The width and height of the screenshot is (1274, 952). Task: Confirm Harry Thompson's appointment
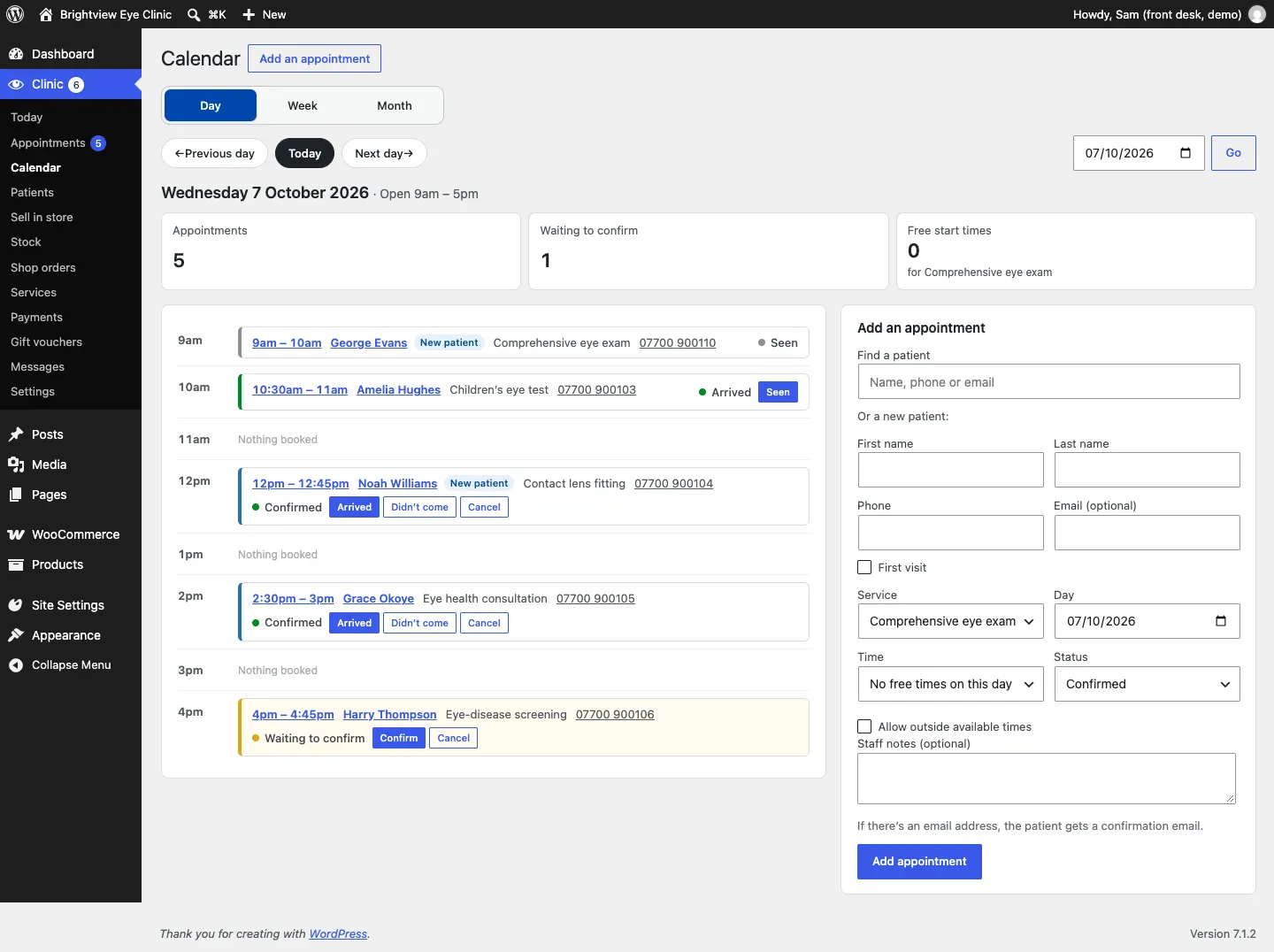click(x=399, y=738)
